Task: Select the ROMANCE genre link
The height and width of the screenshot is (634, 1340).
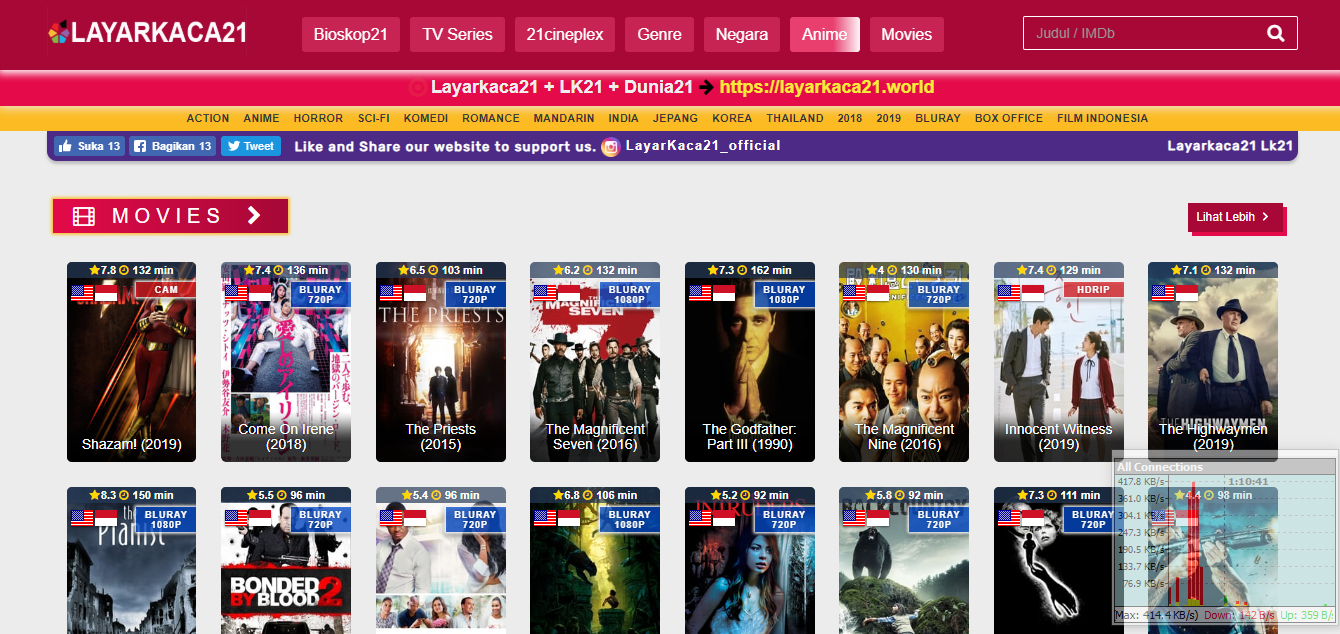Action: tap(491, 118)
